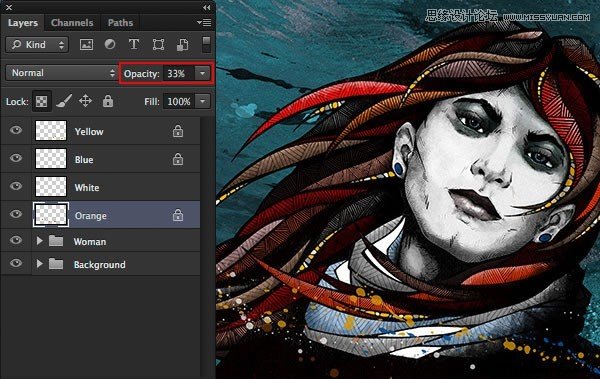Open the Normal blend mode dropdown
600x379 pixels.
61,73
